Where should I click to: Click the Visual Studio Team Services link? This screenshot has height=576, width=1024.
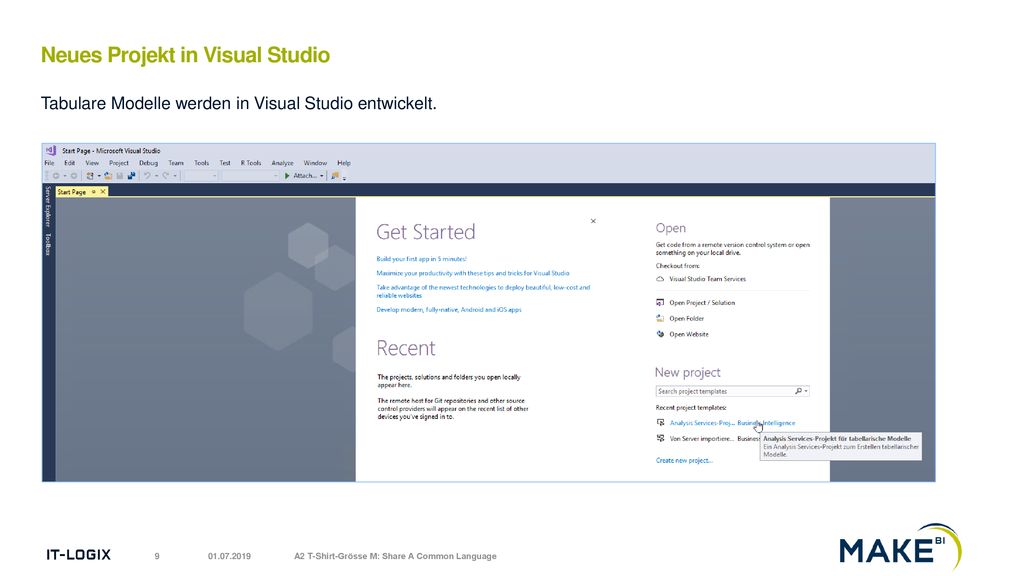(707, 279)
